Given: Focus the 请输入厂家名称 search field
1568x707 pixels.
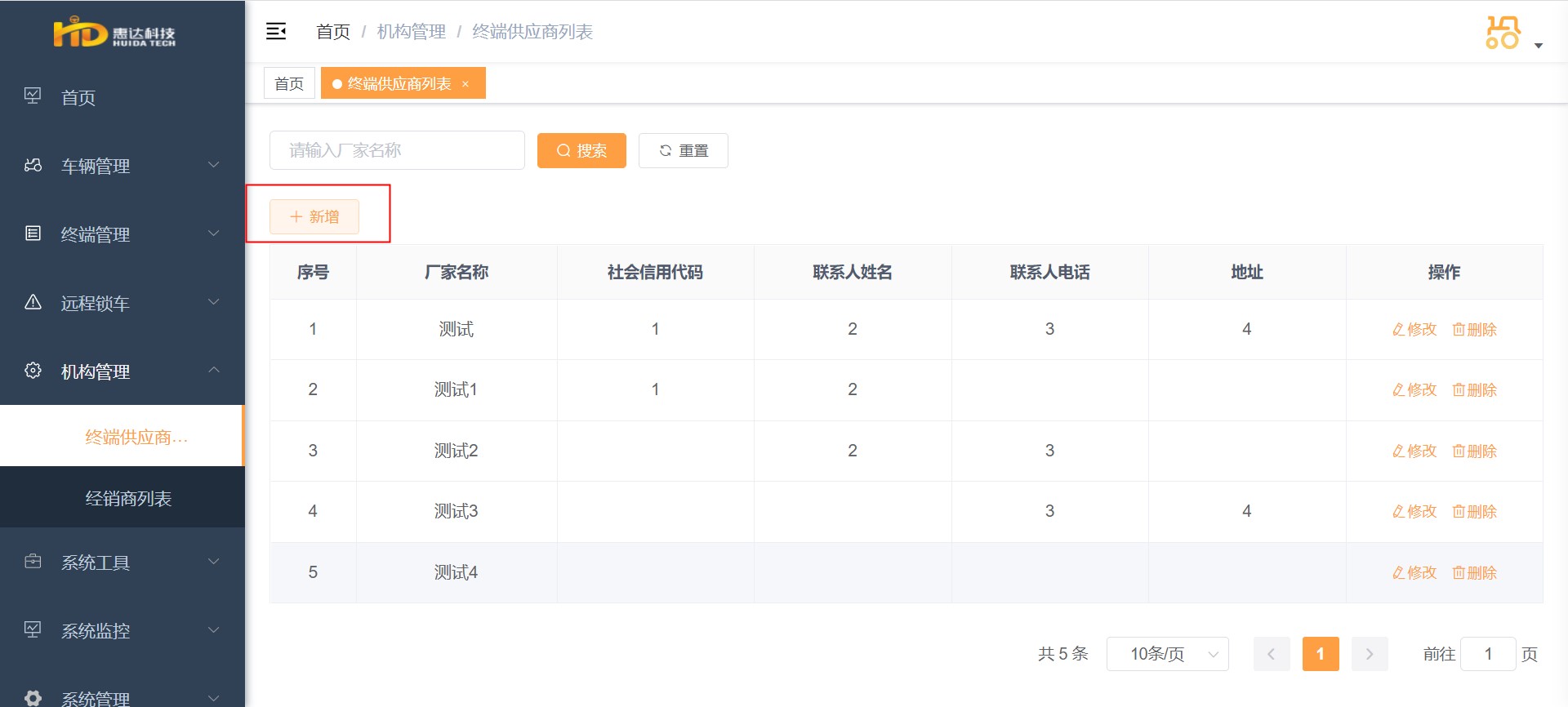Looking at the screenshot, I should pyautogui.click(x=397, y=150).
